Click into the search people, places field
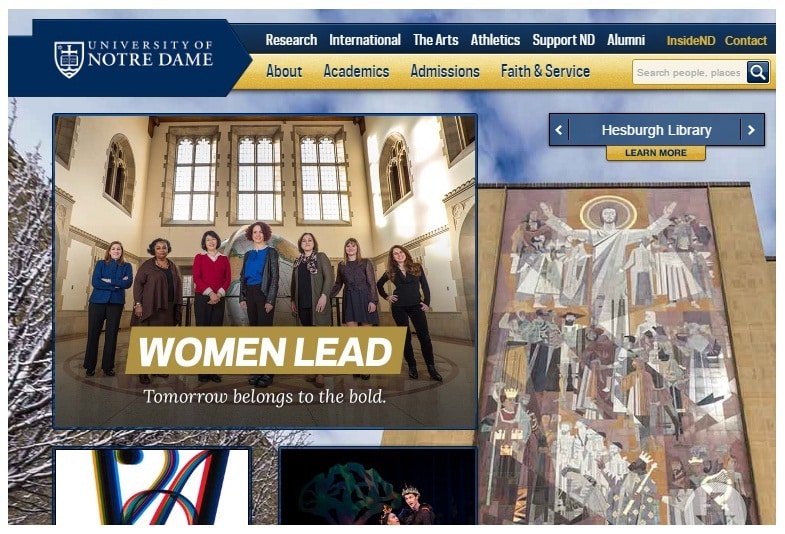785x534 pixels. coord(689,73)
